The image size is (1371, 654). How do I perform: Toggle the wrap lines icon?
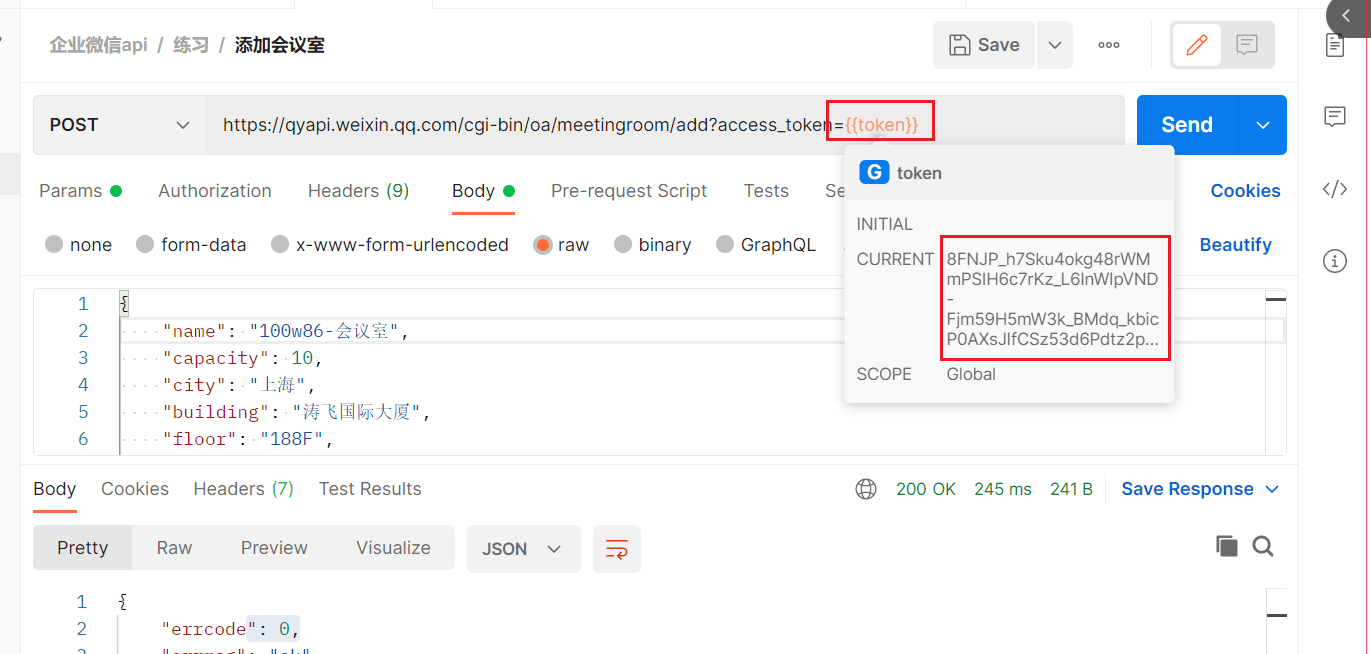[617, 549]
